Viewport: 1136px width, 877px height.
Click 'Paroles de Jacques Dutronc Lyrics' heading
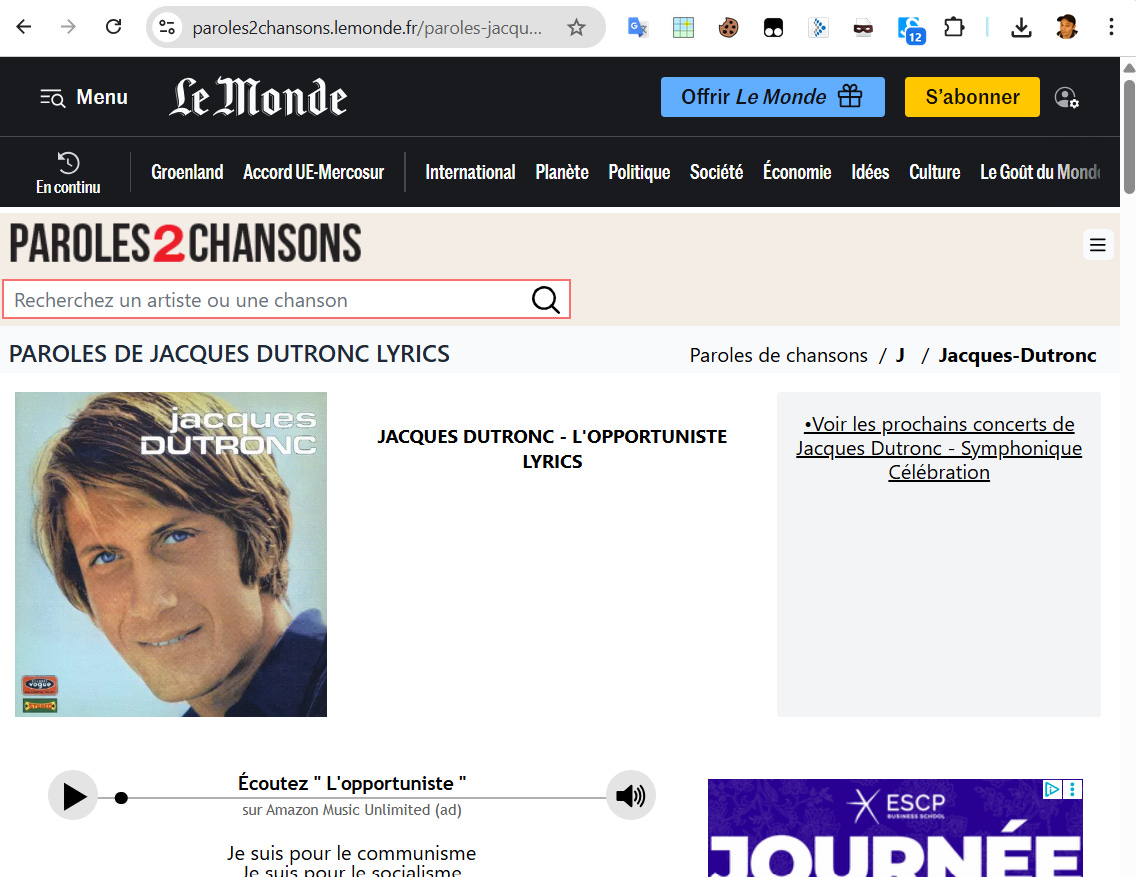point(230,353)
